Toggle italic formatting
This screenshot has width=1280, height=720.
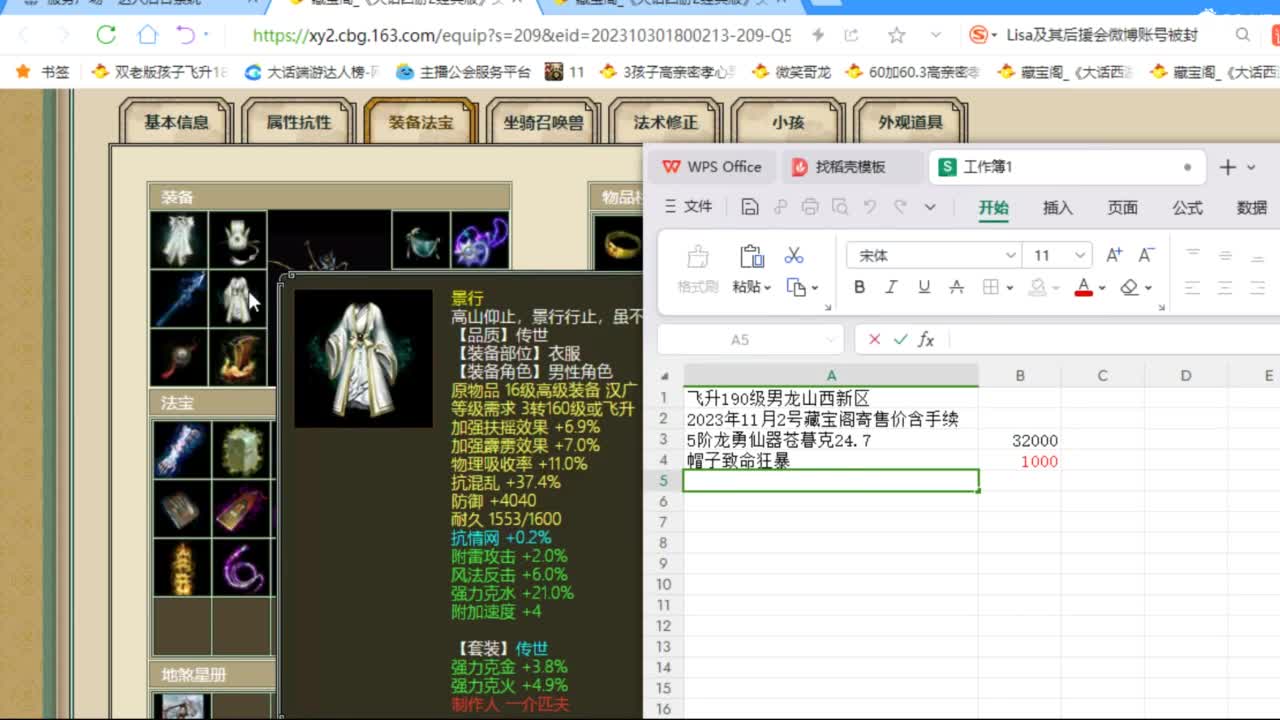(x=891, y=287)
